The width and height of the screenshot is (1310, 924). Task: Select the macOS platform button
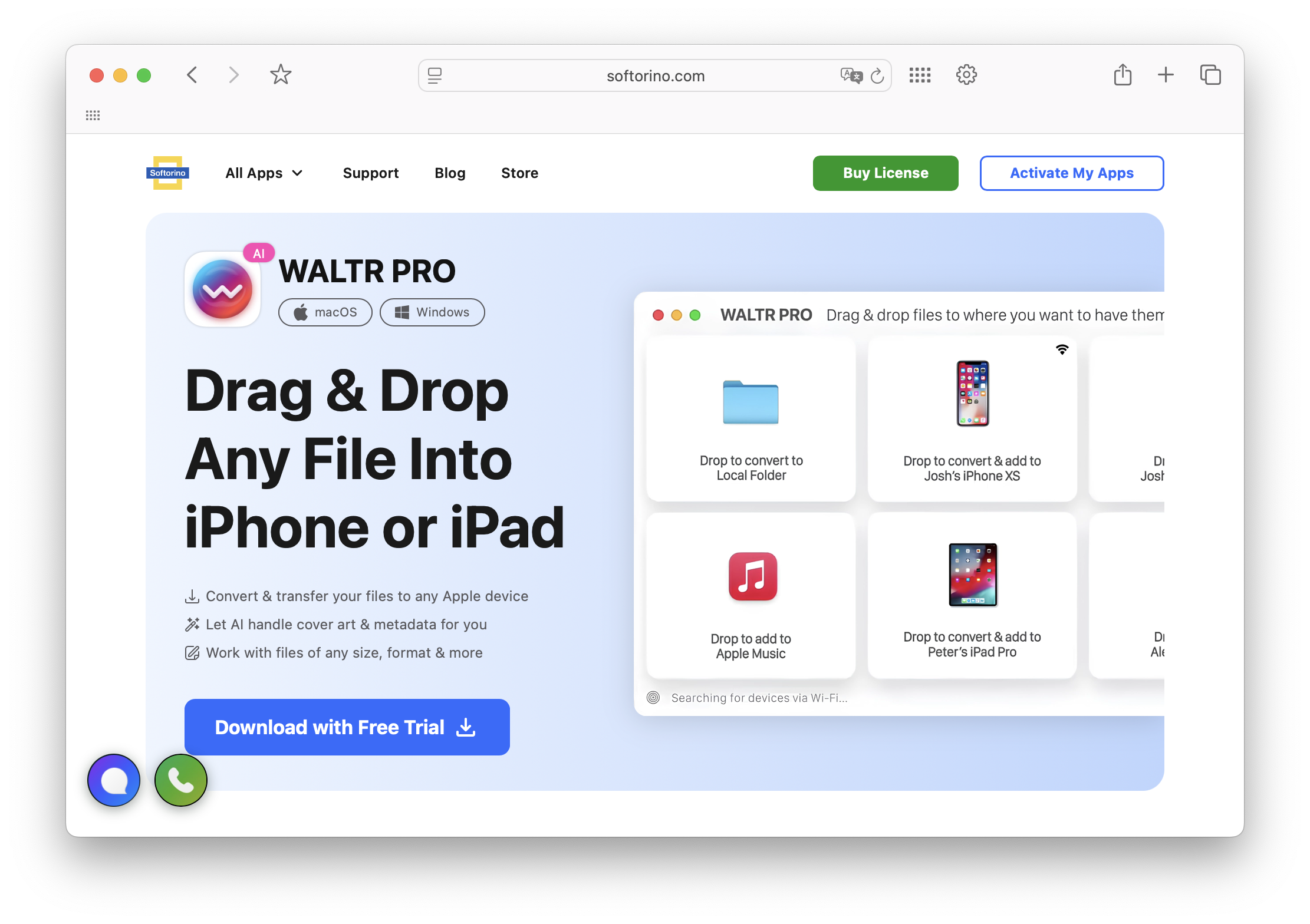pyautogui.click(x=325, y=312)
